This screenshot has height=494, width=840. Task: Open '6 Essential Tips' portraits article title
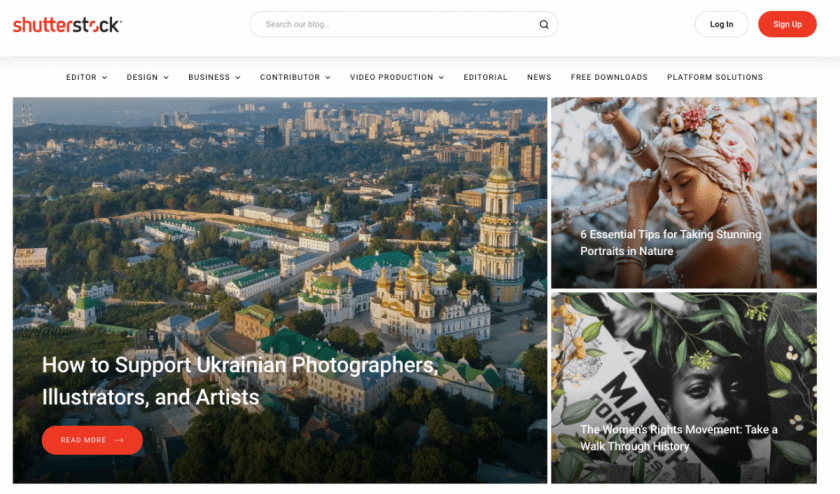tap(671, 243)
